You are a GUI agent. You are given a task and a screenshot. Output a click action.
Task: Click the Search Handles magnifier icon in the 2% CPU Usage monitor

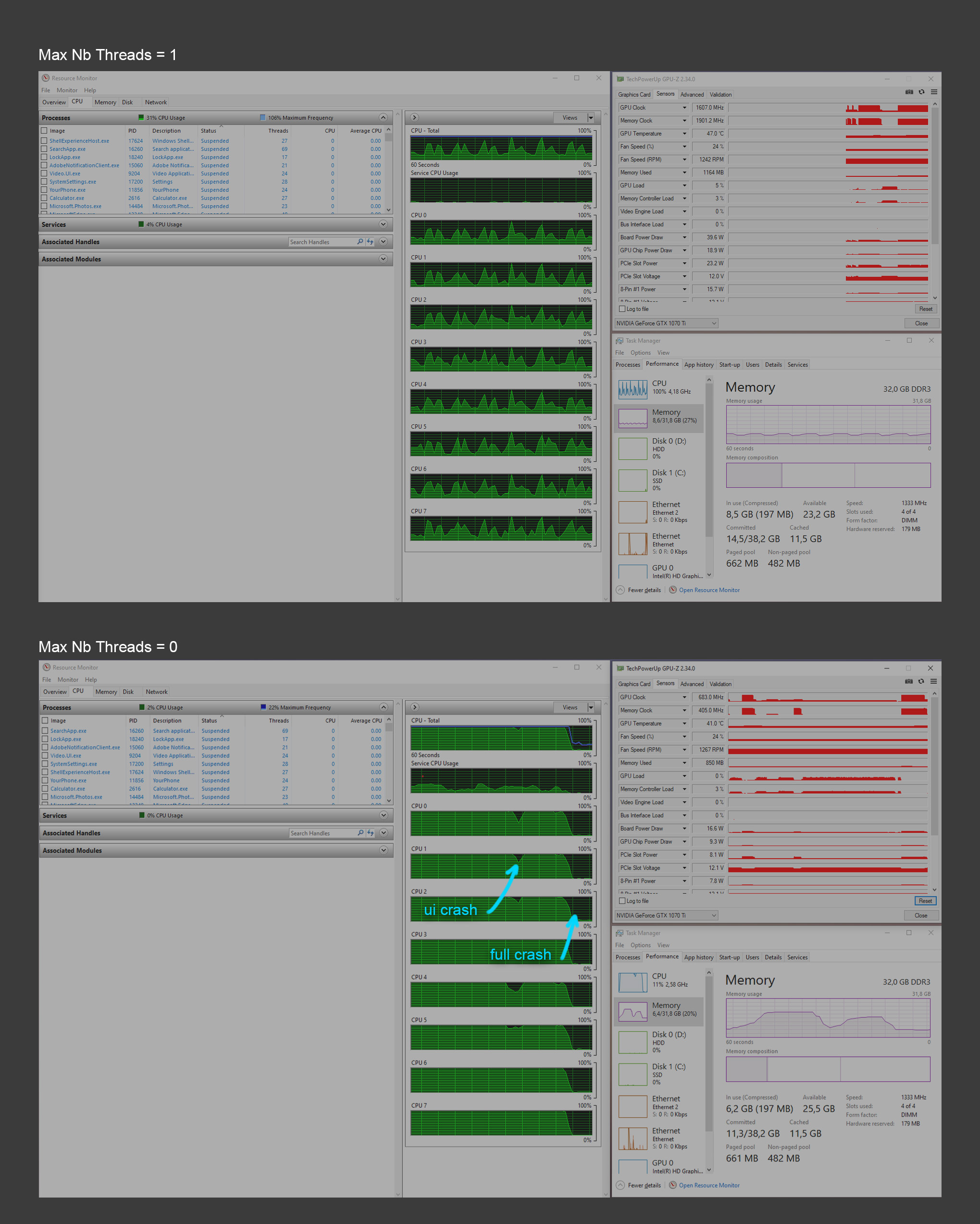tap(360, 833)
